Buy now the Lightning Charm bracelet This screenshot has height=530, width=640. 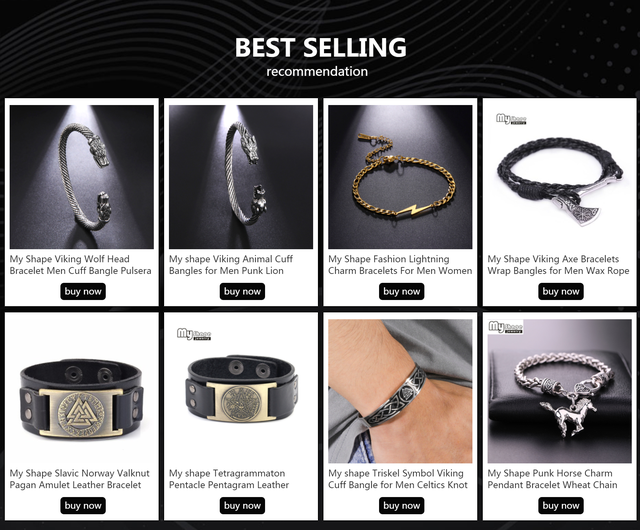pyautogui.click(x=402, y=292)
